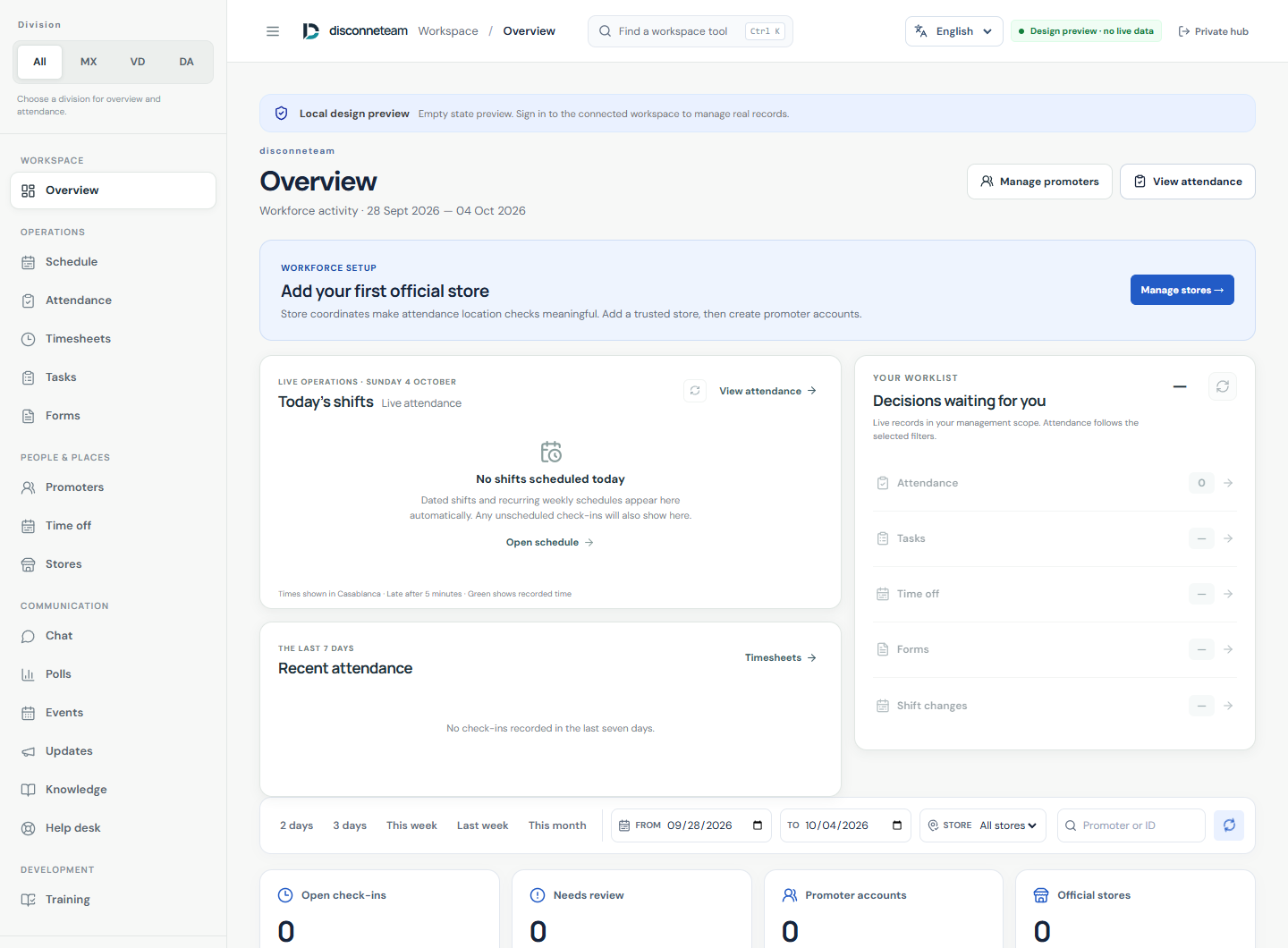The height and width of the screenshot is (948, 1288).
Task: Refresh the Decisions worklist panel
Action: 1223,386
